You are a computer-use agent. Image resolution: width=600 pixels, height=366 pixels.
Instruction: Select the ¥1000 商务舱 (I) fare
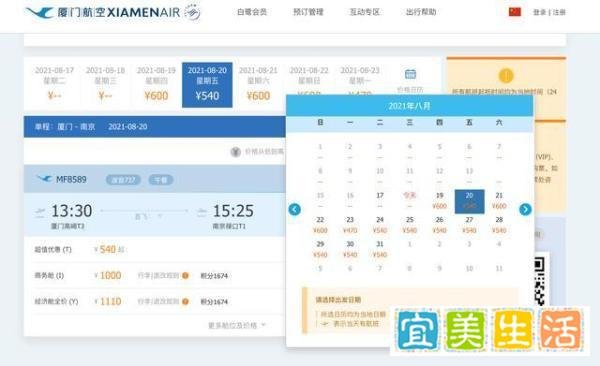tap(108, 276)
